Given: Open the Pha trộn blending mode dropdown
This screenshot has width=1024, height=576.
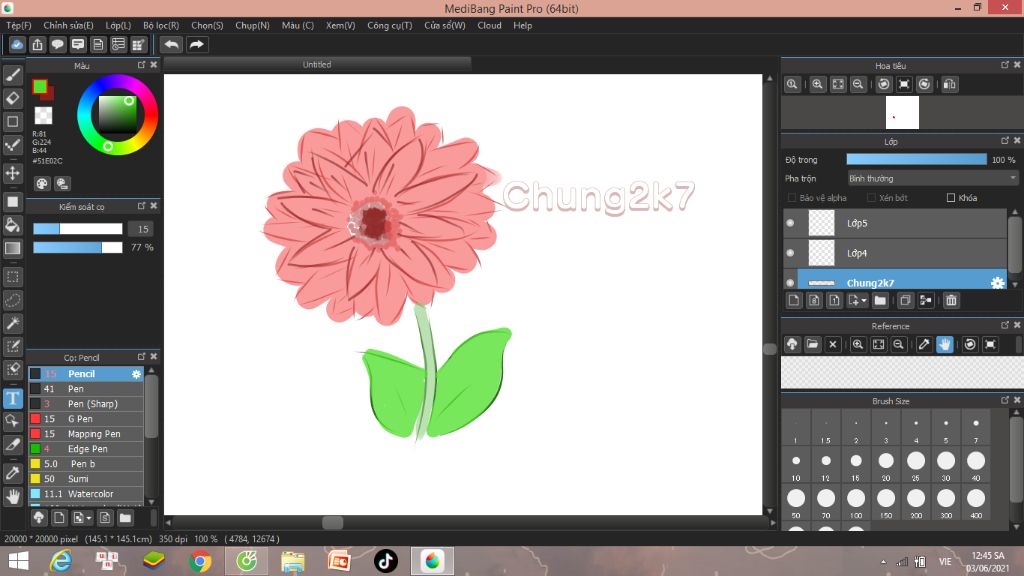Looking at the screenshot, I should click(933, 178).
